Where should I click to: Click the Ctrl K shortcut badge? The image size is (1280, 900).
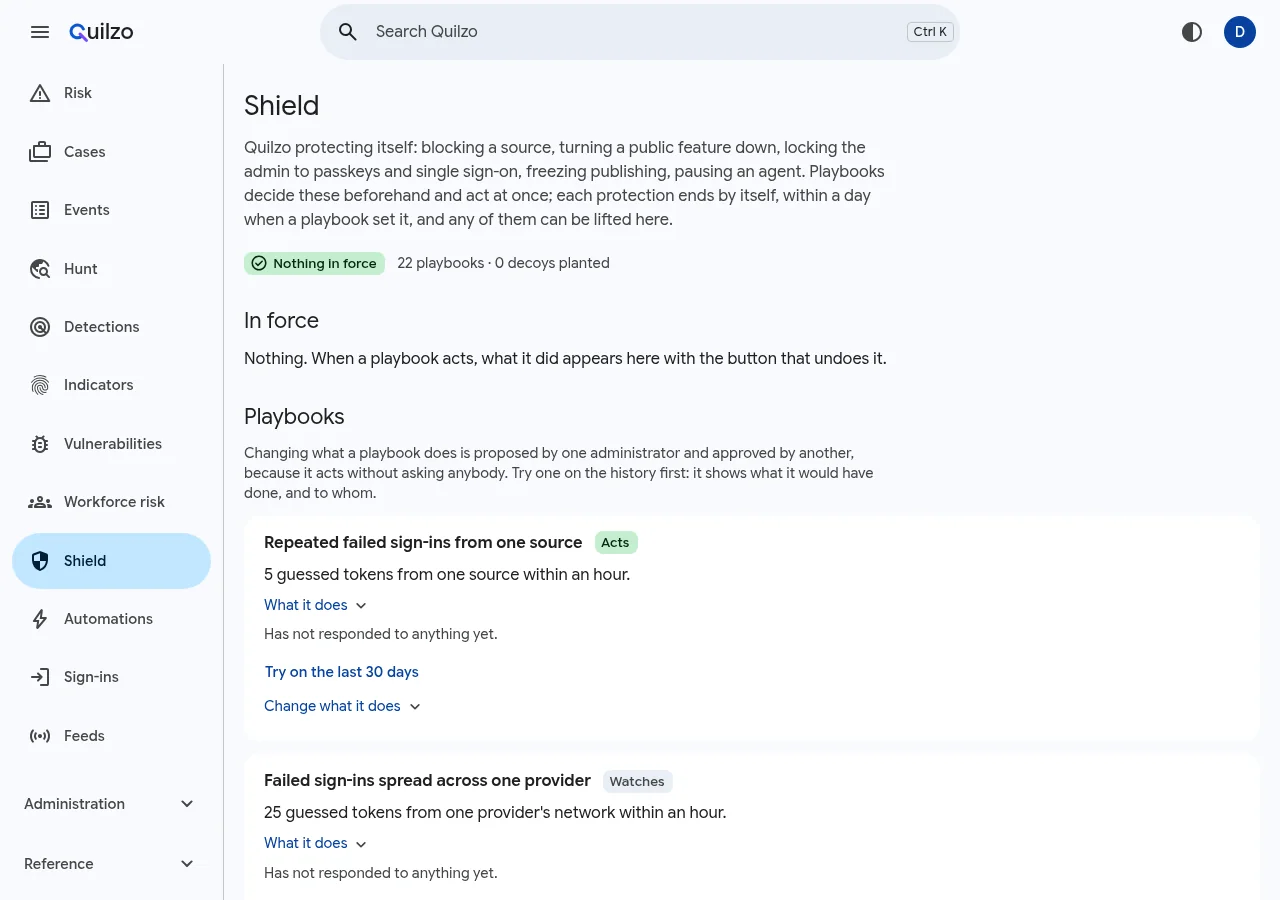pos(930,32)
